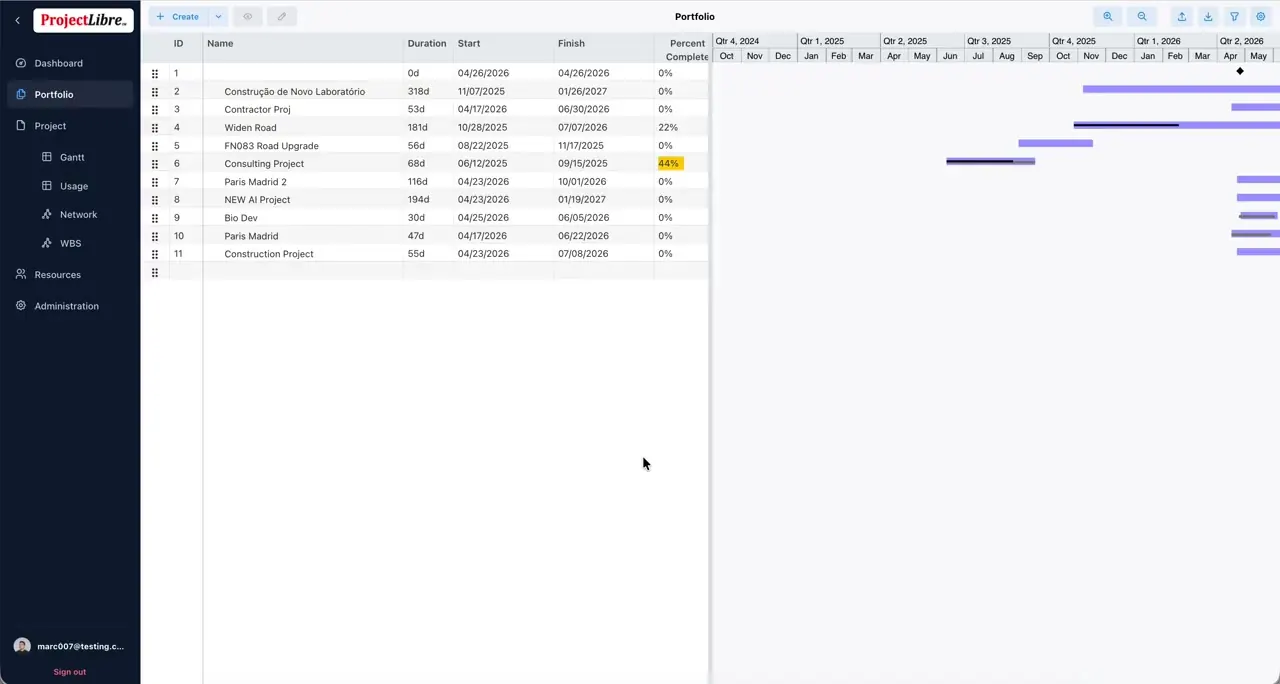Image resolution: width=1280 pixels, height=684 pixels.
Task: Select Construção de Novo Laboratório project name
Action: (294, 91)
